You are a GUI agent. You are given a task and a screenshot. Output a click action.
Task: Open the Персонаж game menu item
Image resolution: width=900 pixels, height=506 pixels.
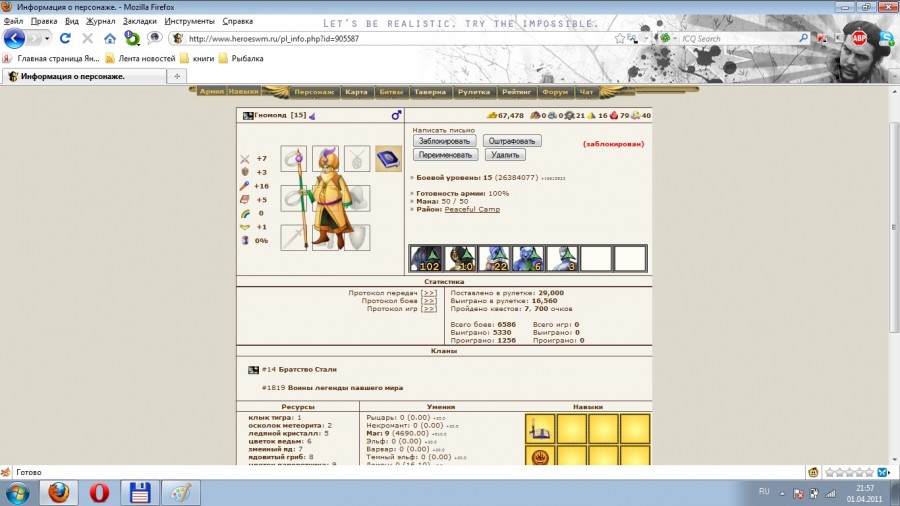coord(314,92)
